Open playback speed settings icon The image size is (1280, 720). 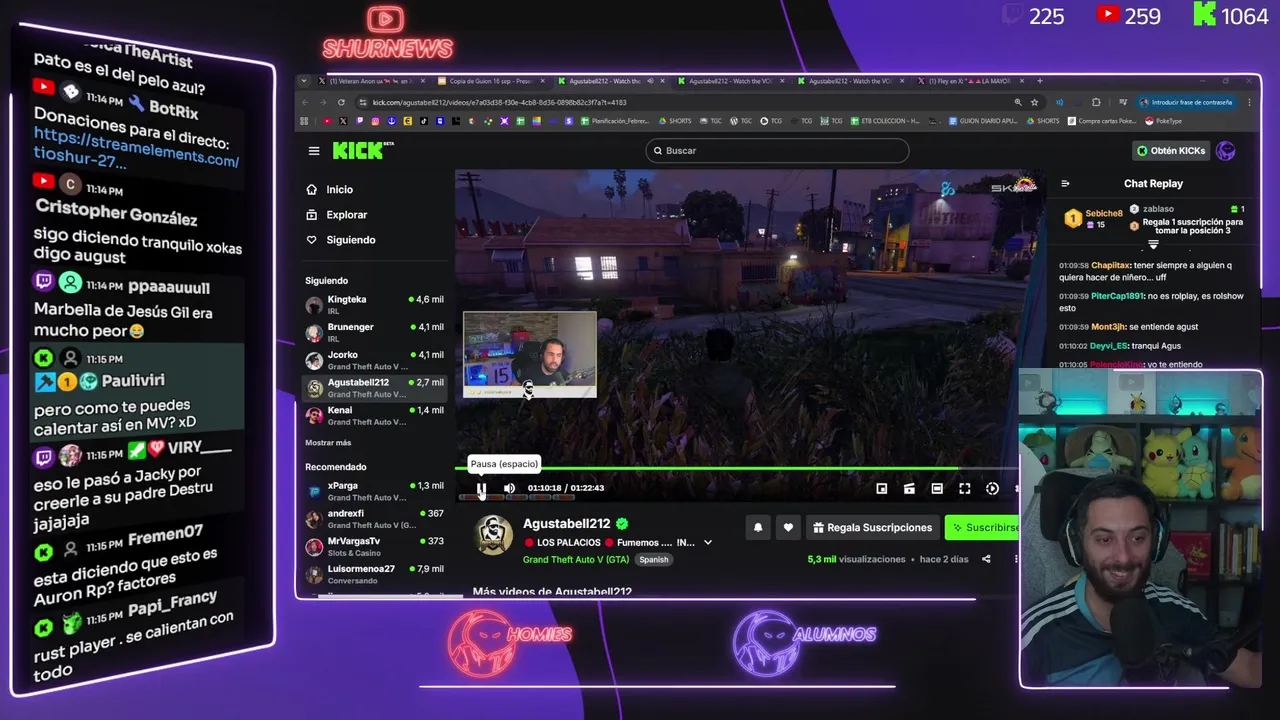(992, 488)
